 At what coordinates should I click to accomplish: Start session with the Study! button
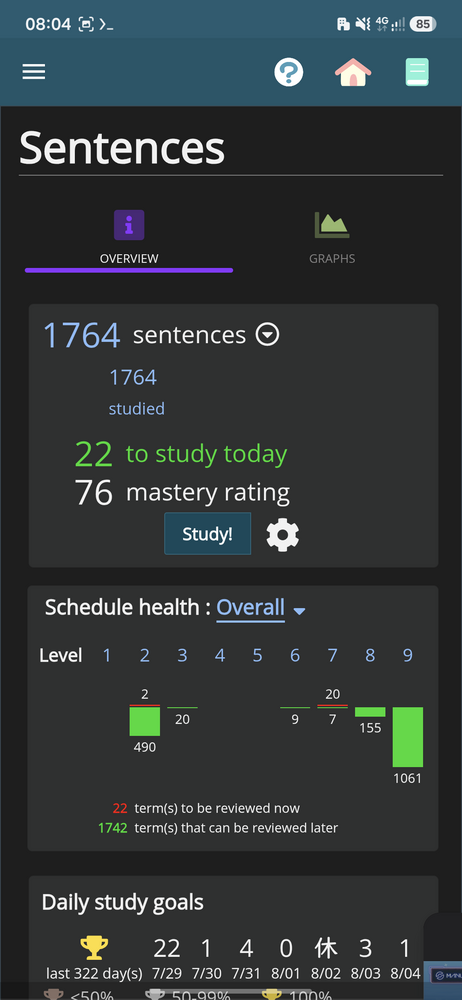(207, 534)
